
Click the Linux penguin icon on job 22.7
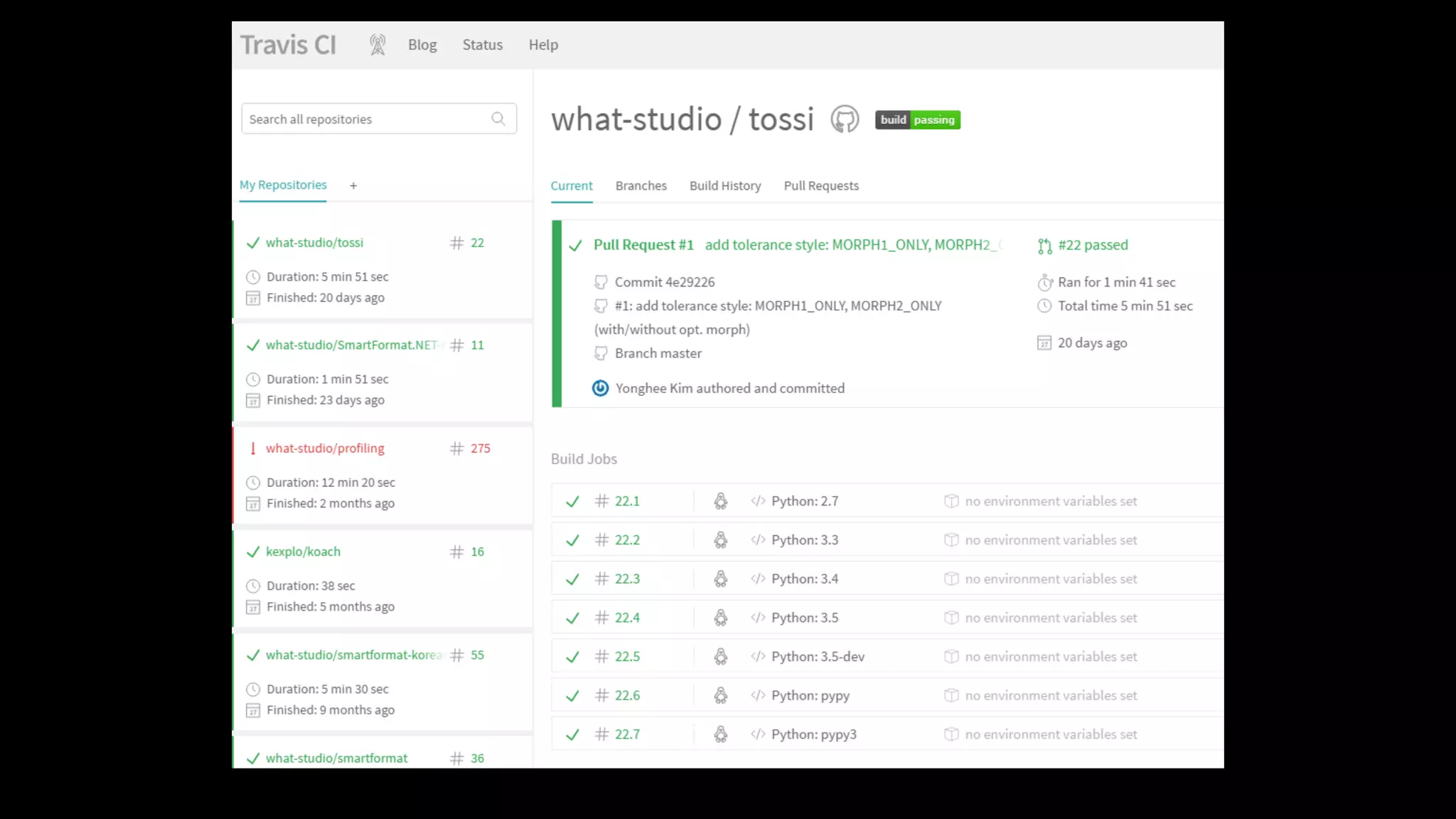720,734
